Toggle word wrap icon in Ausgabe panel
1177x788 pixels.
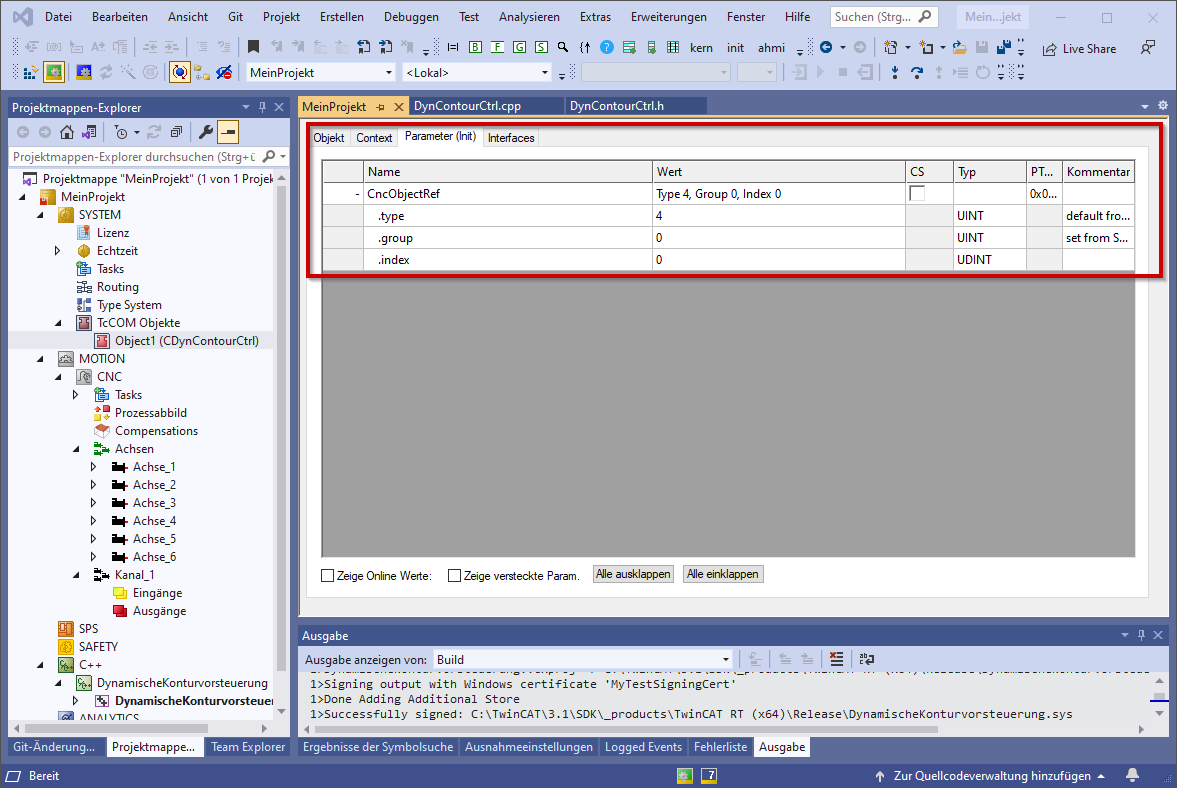click(866, 659)
